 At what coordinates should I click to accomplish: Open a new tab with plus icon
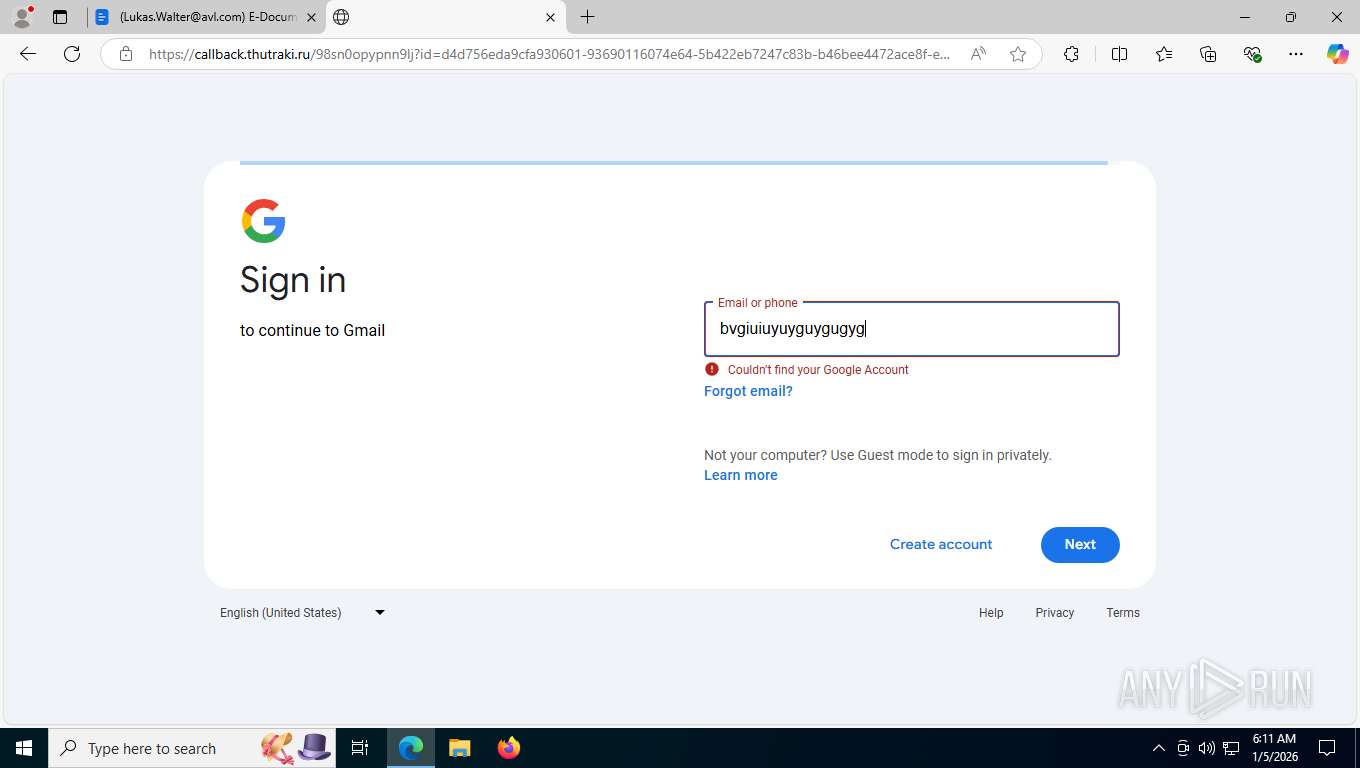588,17
